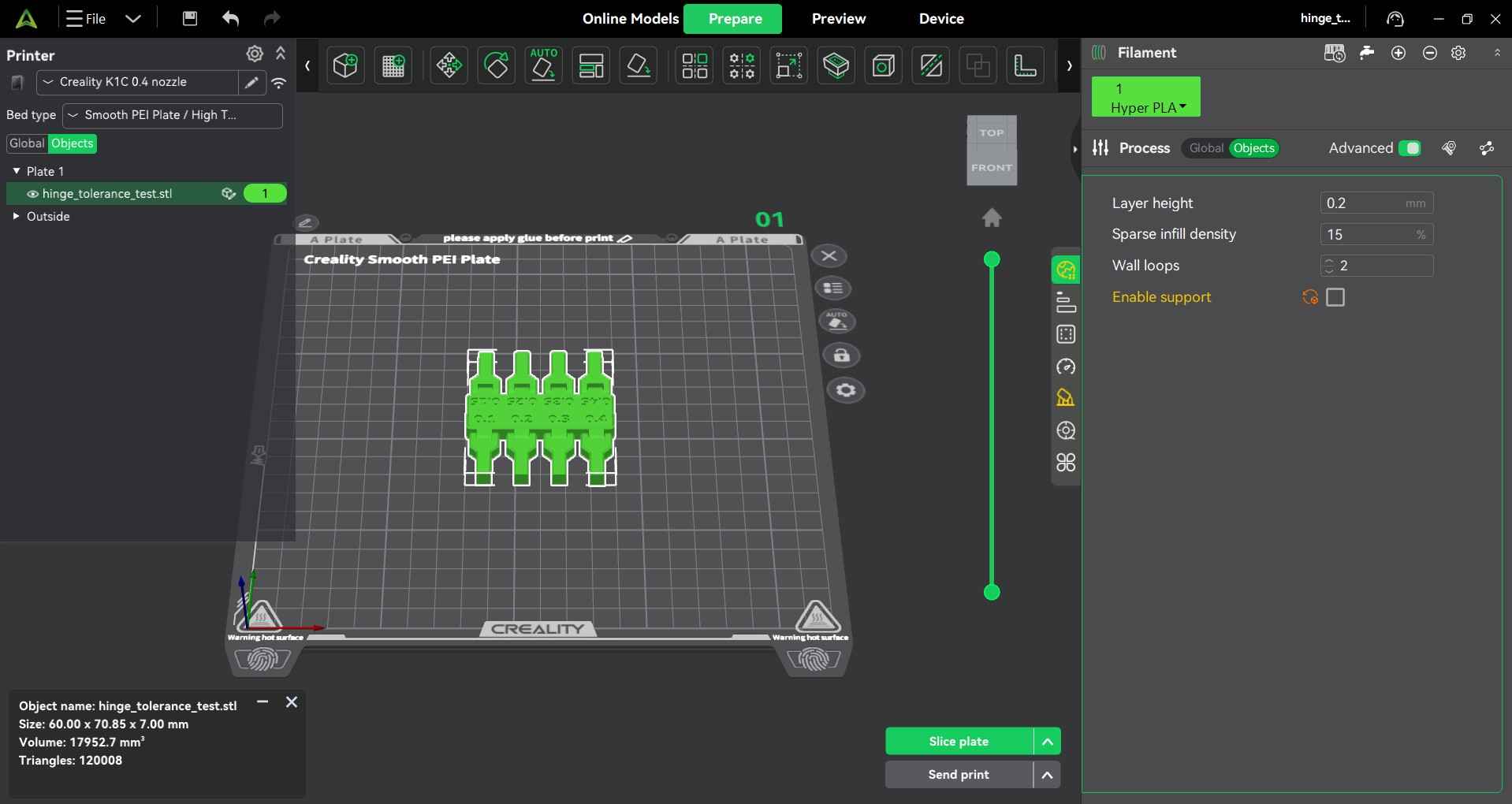Open the File menu

[x=86, y=18]
